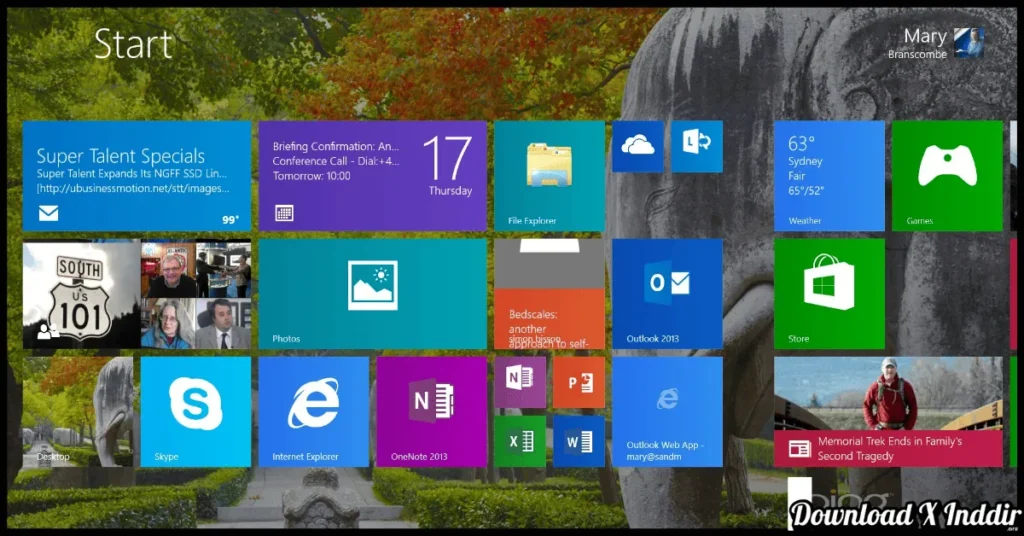1024x536 pixels.
Task: Open the Lync tile
Action: coord(697,146)
